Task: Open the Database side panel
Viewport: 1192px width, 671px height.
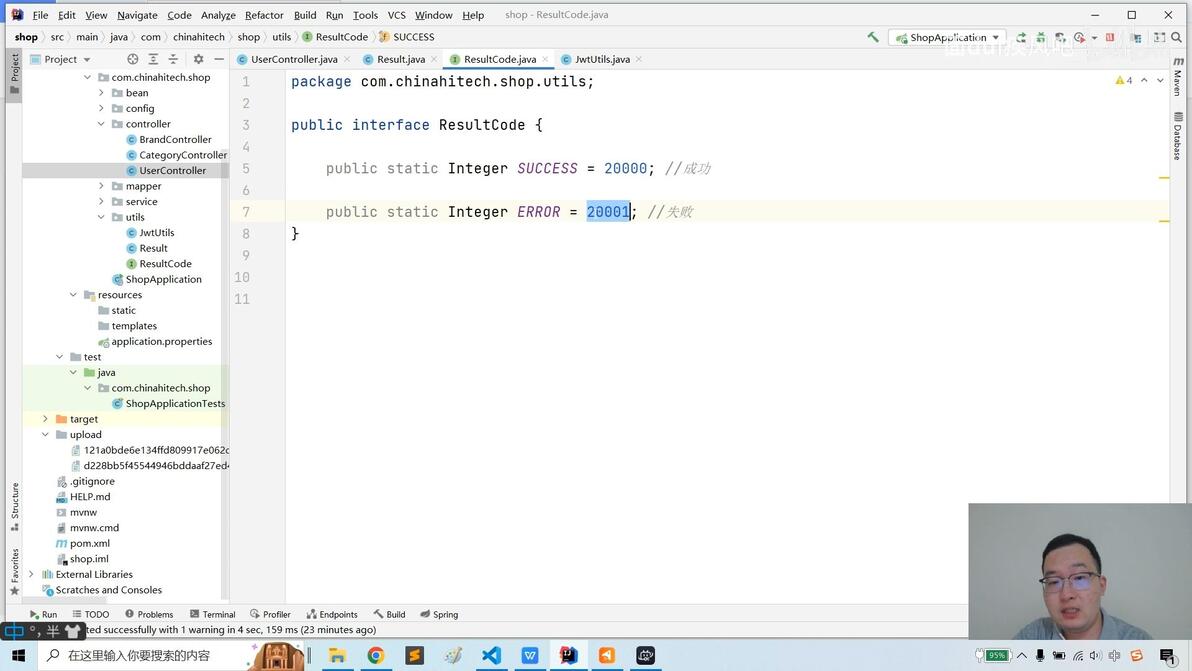Action: pyautogui.click(x=1178, y=136)
